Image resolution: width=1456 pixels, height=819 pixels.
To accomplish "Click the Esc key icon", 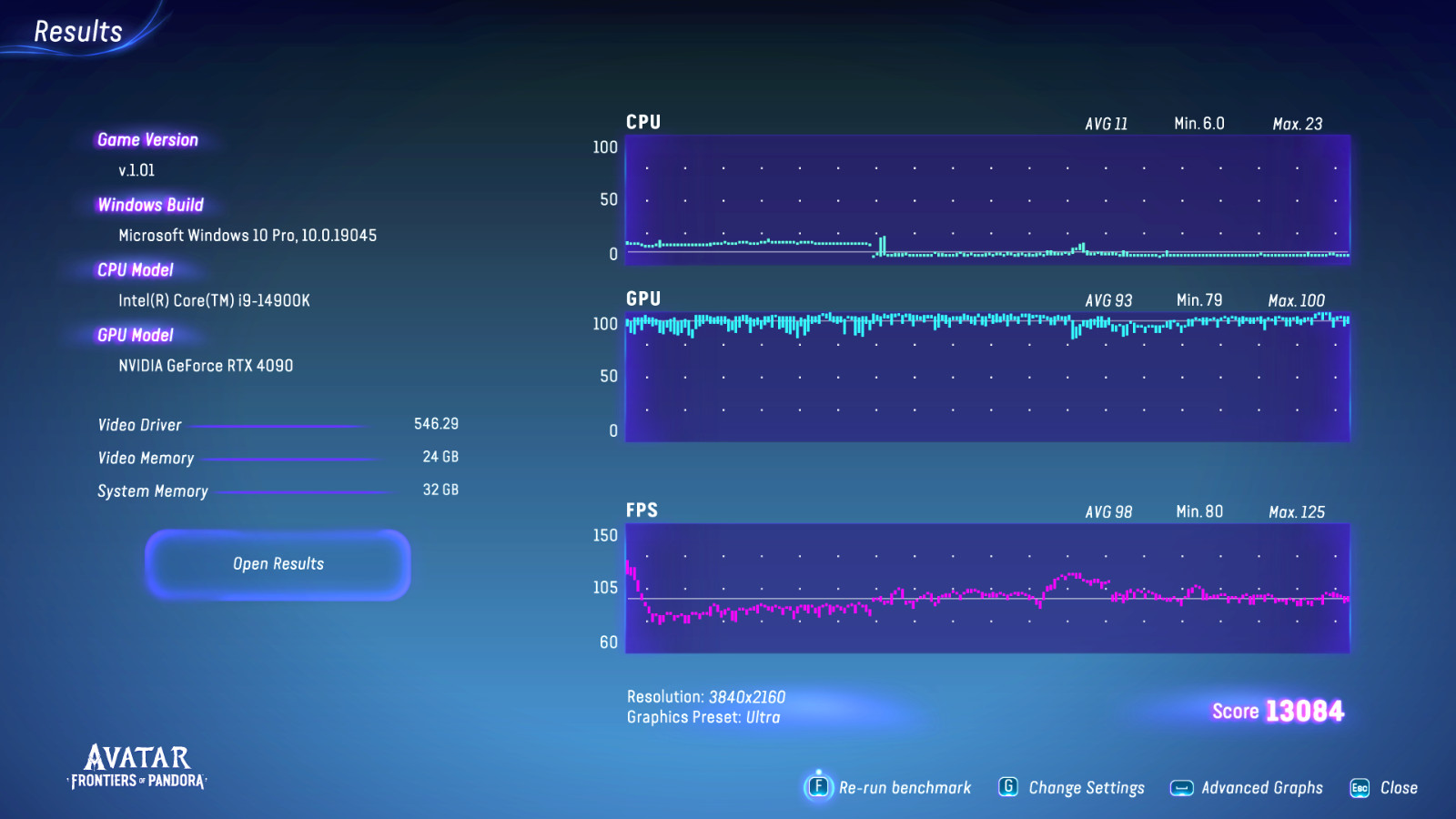I will coord(1360,788).
